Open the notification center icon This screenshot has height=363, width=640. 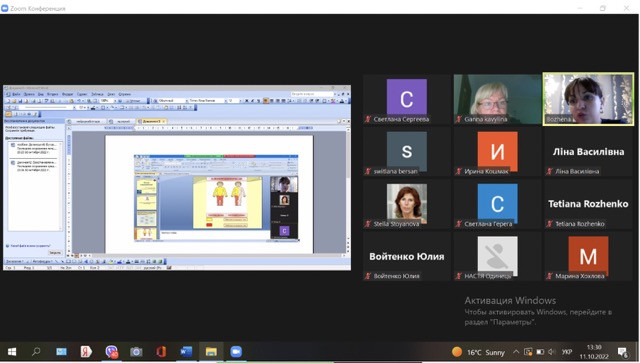pos(623,352)
